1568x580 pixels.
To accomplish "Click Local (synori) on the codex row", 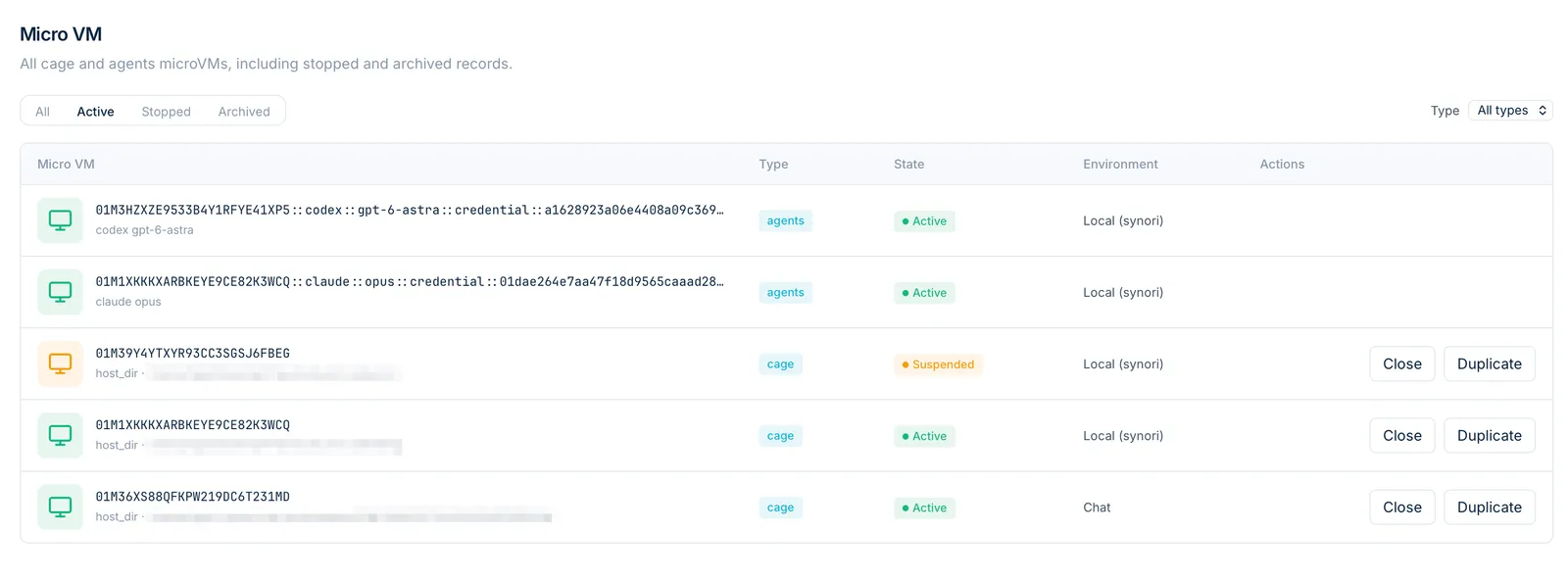I will tap(1123, 220).
